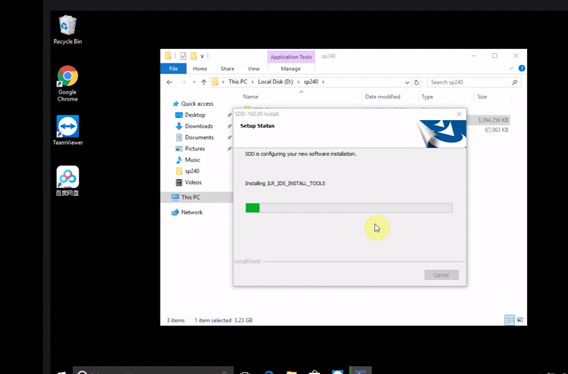Click This PC in the address breadcrumb
Viewport: 568px width, 374px height.
tap(238, 82)
